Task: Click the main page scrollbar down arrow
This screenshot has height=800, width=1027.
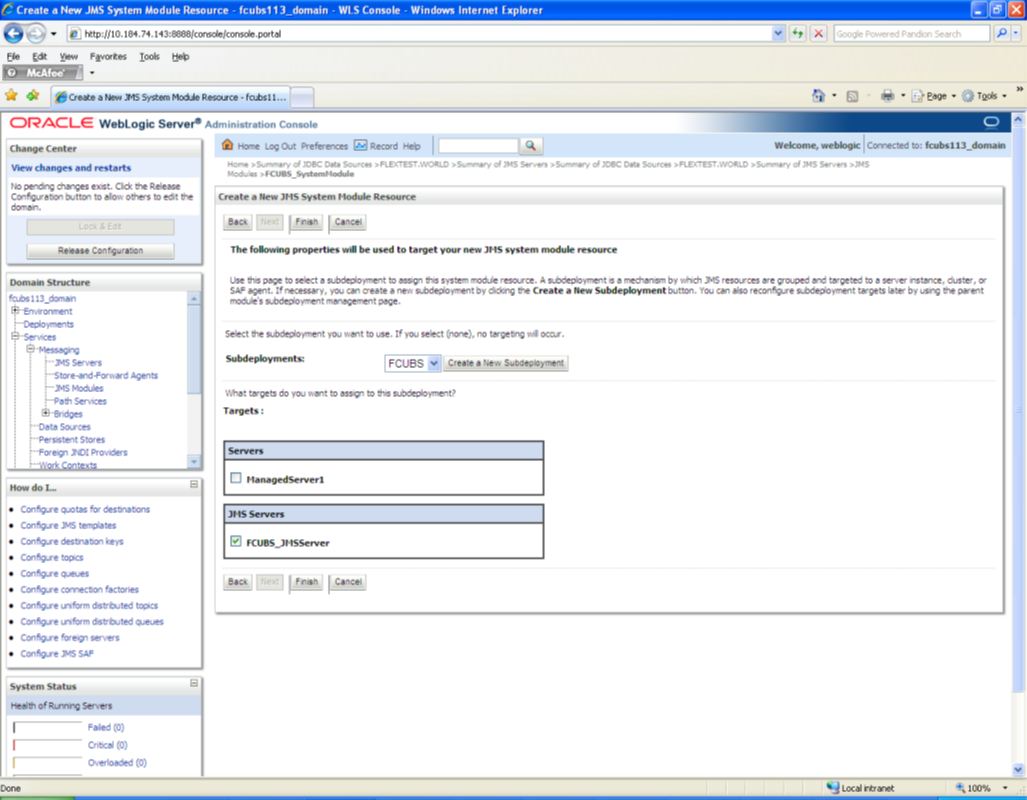Action: (x=1018, y=769)
